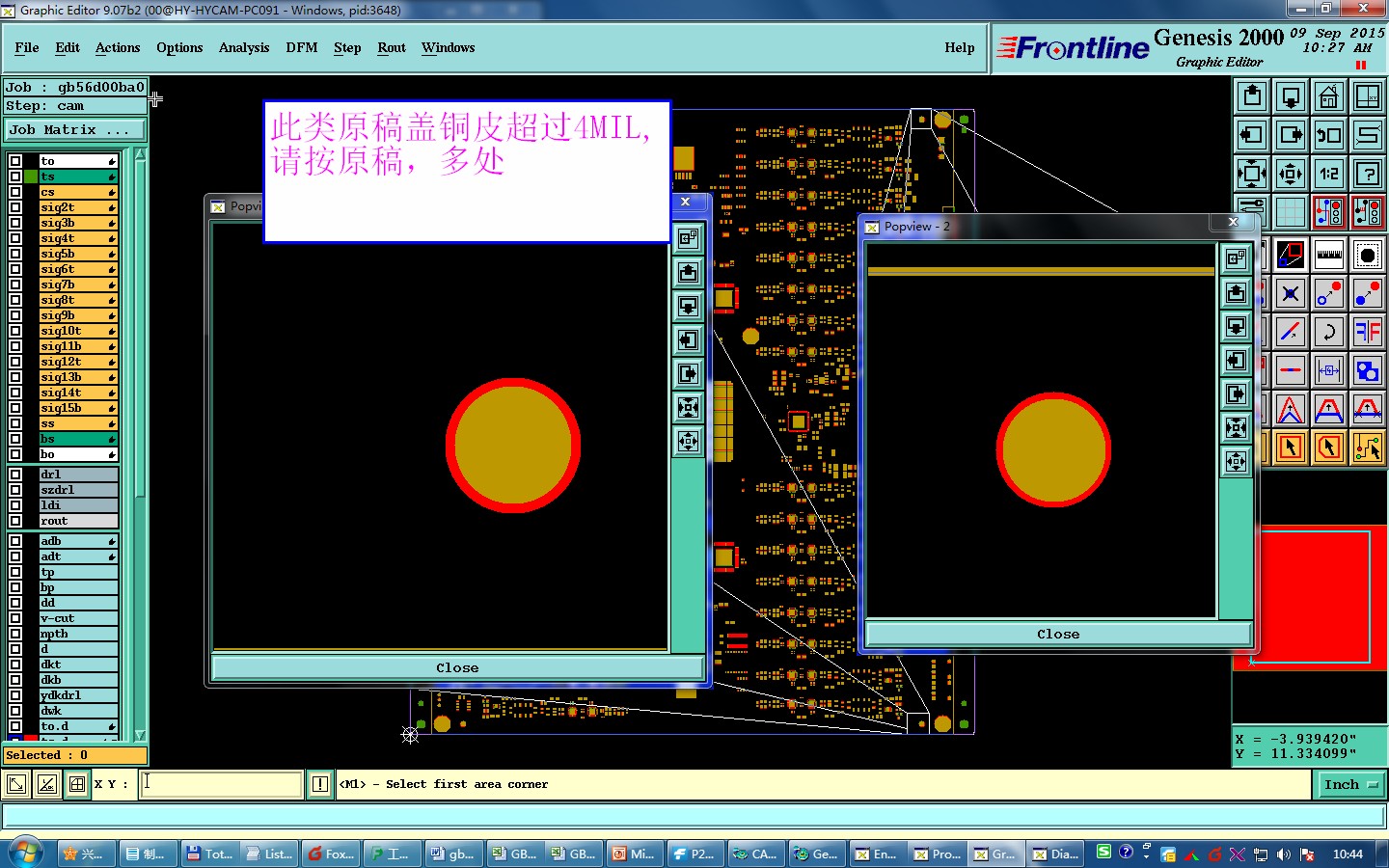Click the pan right icon in main toolbar
Image resolution: width=1389 pixels, height=868 pixels.
tap(1291, 135)
